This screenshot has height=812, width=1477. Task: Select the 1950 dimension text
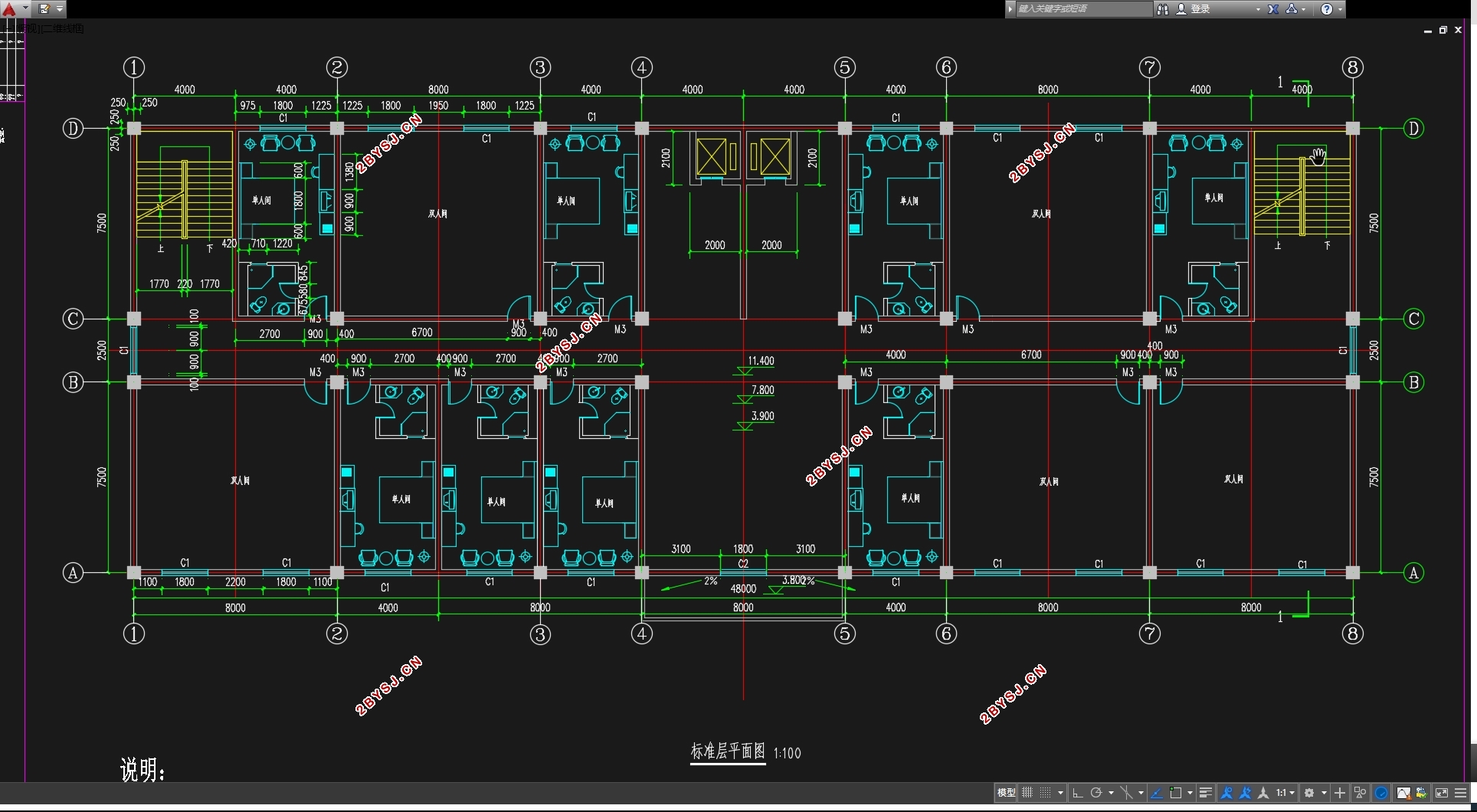pyautogui.click(x=438, y=106)
